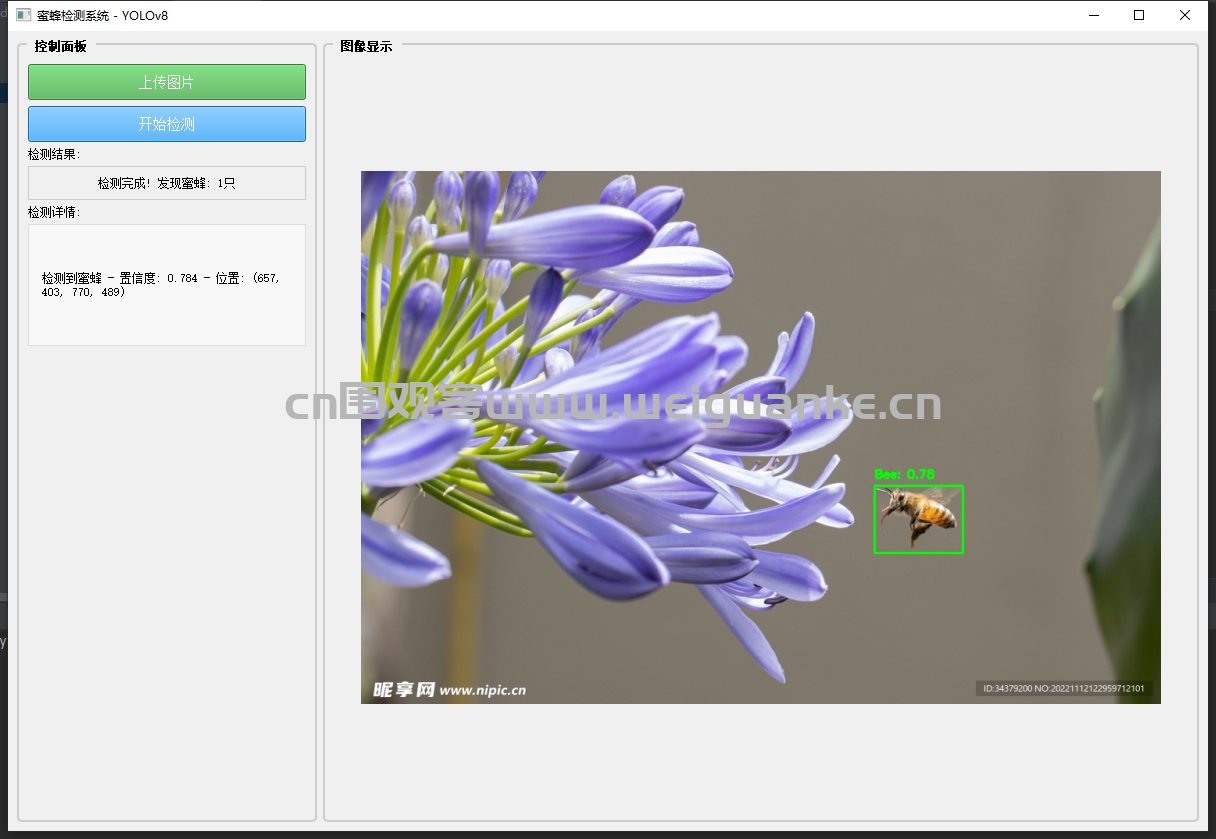
Task: Click the green 'Bee: 0.78' confidence label
Action: click(x=904, y=475)
